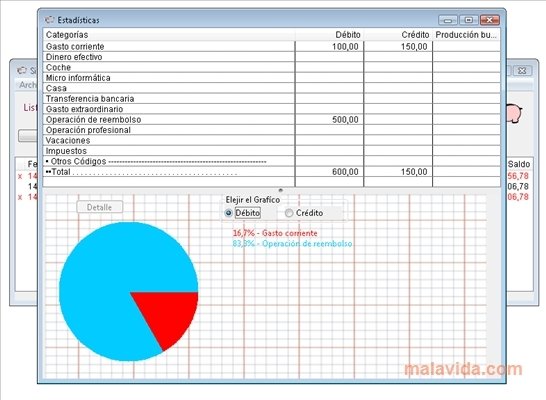Minimize the Estadísticas window
546x400 pixels.
coord(448,20)
